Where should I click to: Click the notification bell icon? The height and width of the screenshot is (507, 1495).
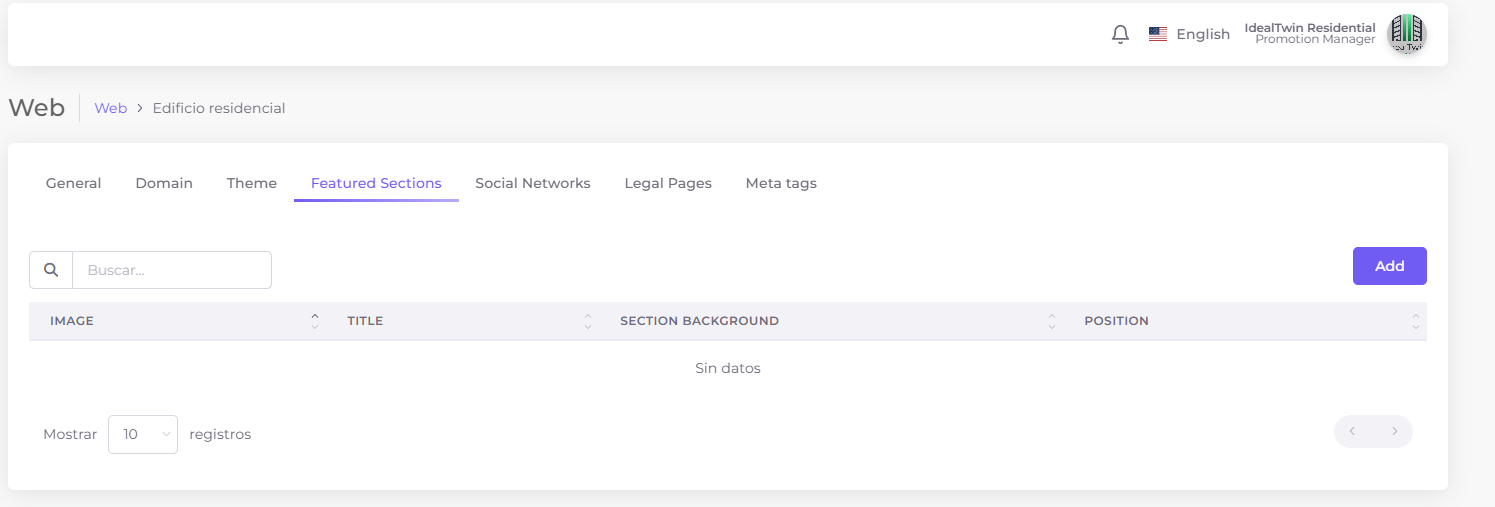1120,34
